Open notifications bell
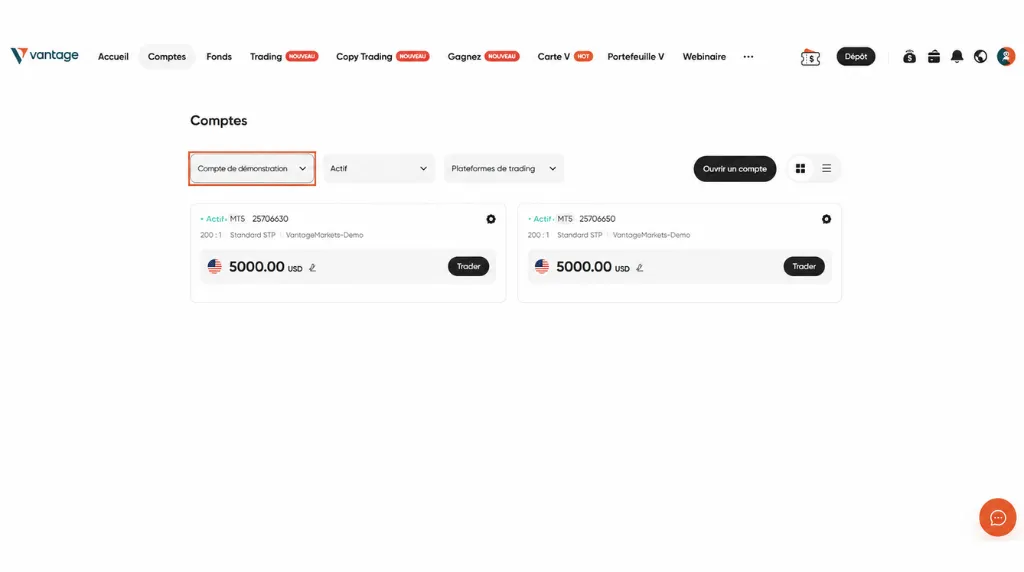 pyautogui.click(x=957, y=57)
